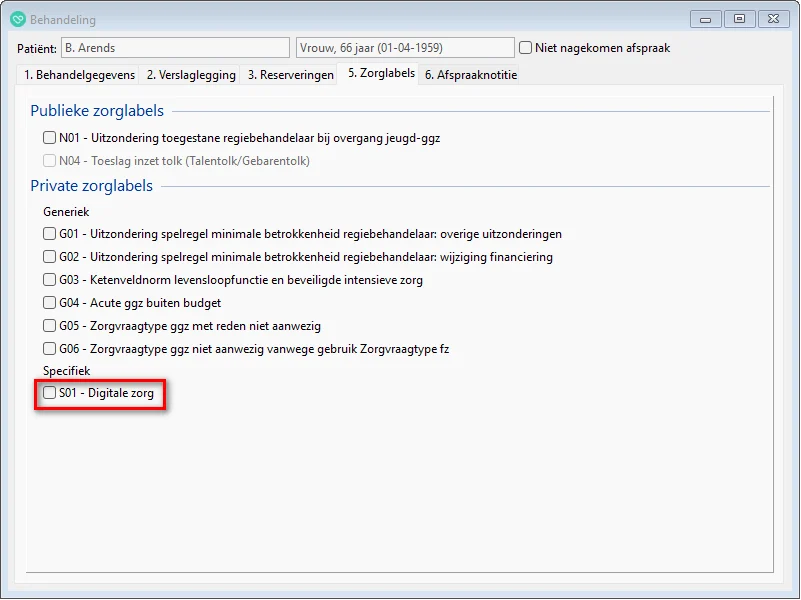Select the 5. Zorglabels tab
This screenshot has height=600, width=801.
click(380, 74)
